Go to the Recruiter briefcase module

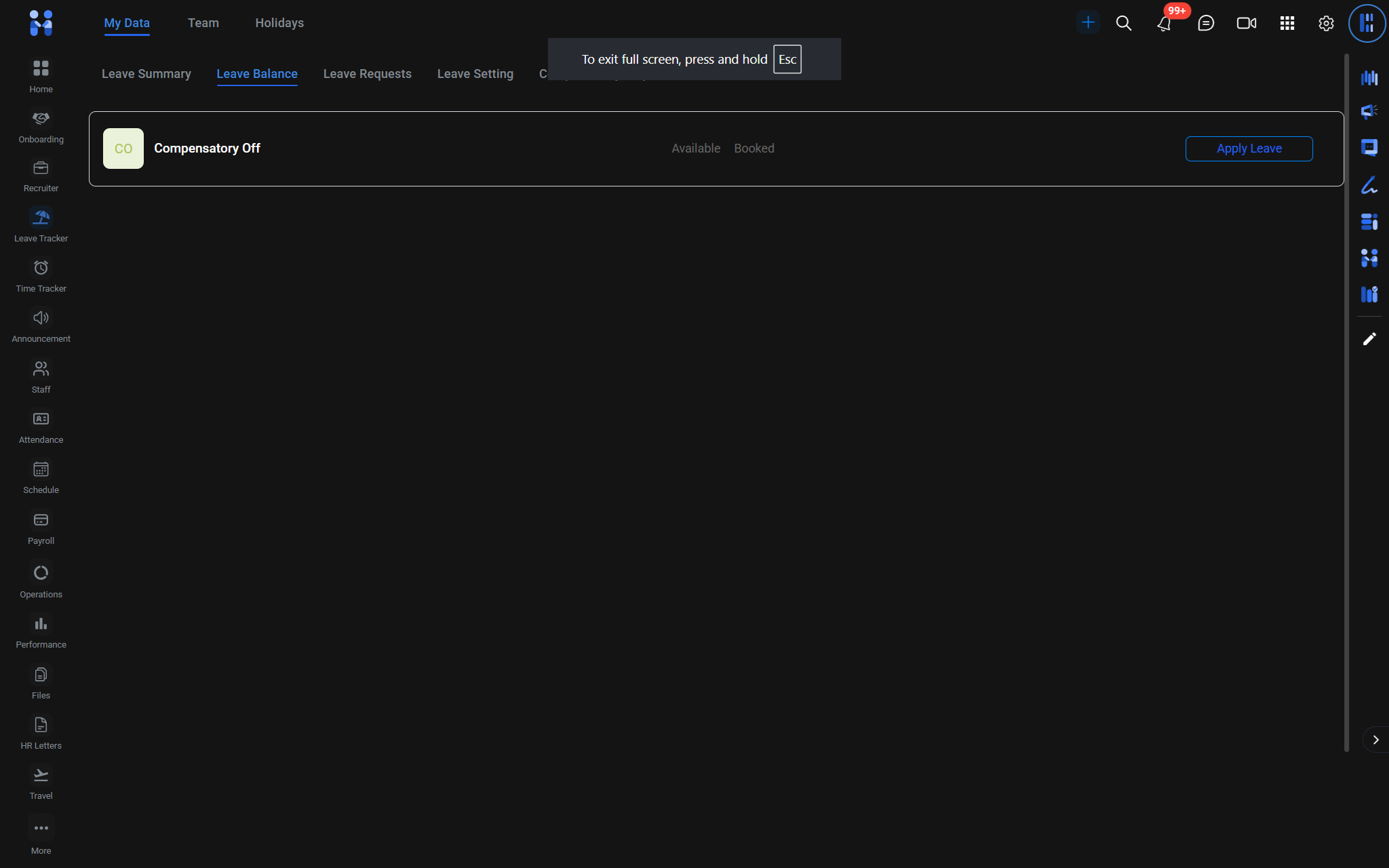pyautogui.click(x=41, y=174)
